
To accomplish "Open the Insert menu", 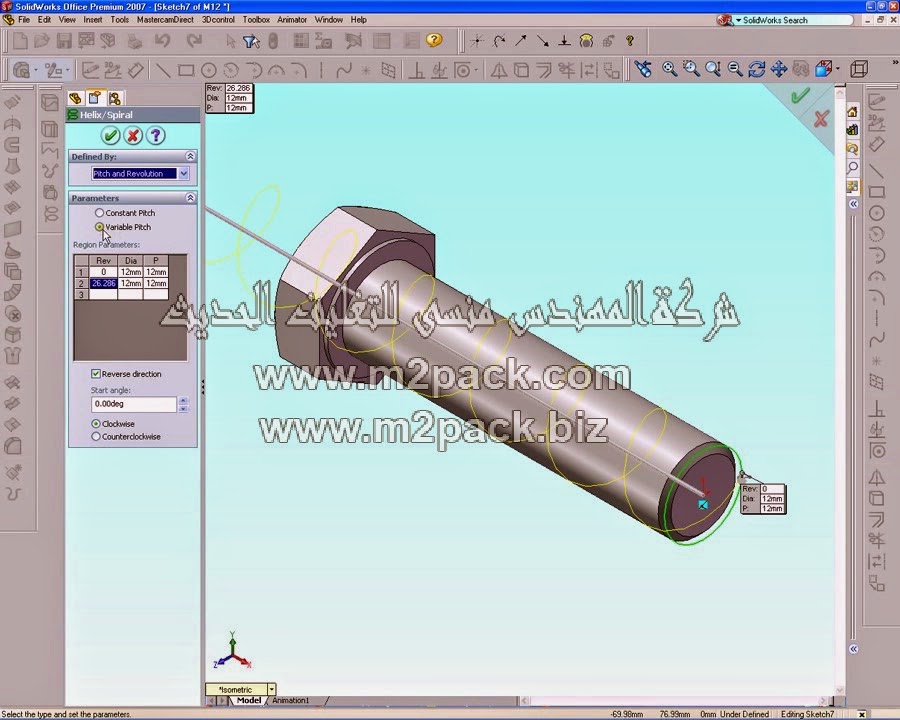I will click(92, 20).
